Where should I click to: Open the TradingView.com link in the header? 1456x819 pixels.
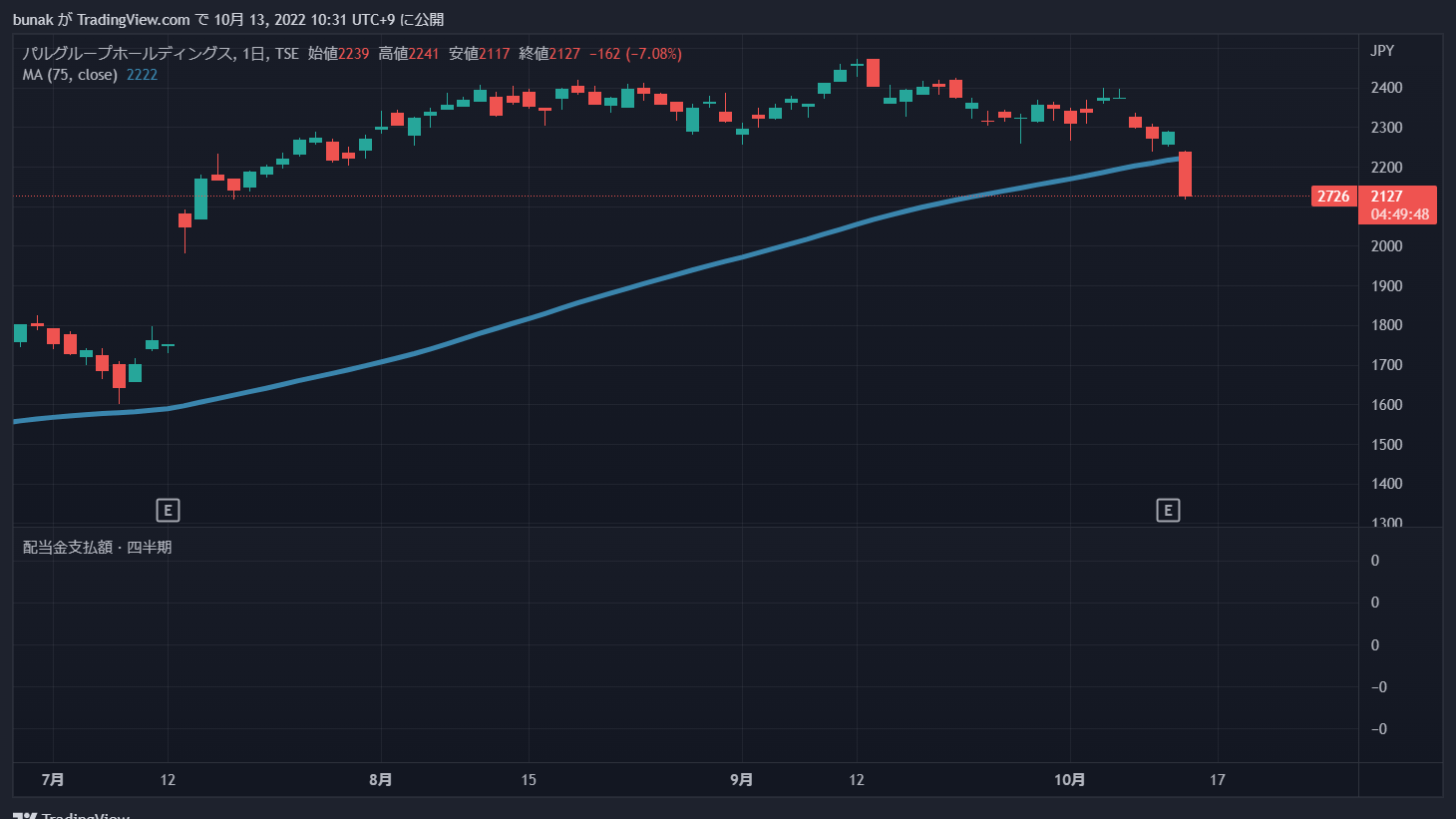134,20
